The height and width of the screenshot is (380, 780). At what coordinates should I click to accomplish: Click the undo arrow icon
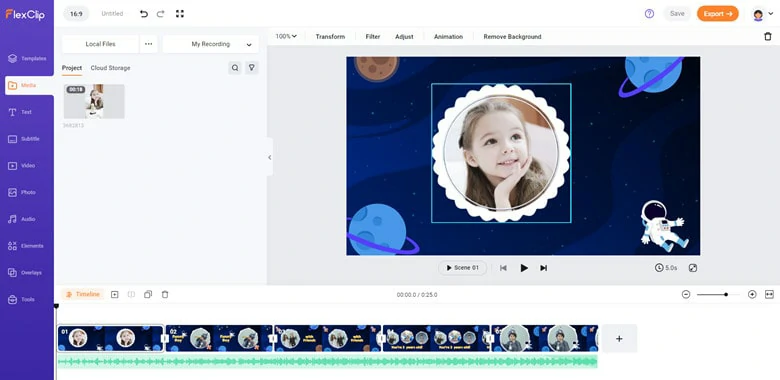click(144, 14)
